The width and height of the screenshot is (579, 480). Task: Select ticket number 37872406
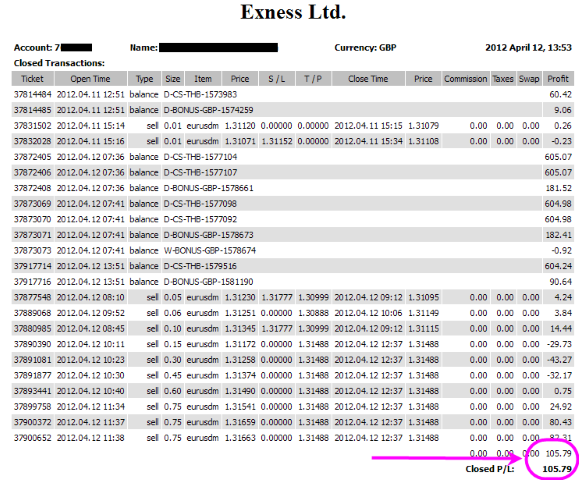(32, 172)
